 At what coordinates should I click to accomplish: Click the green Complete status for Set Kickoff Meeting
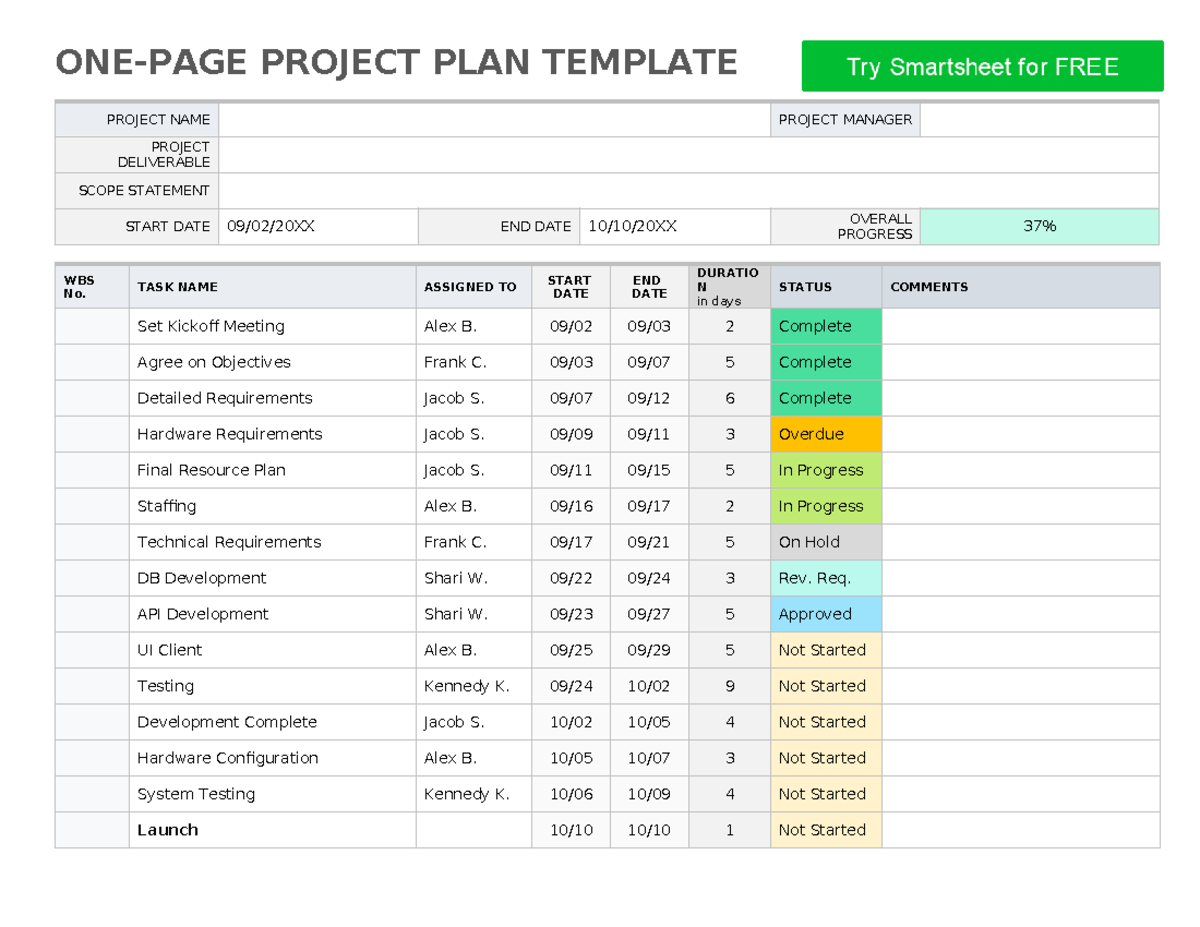point(825,326)
